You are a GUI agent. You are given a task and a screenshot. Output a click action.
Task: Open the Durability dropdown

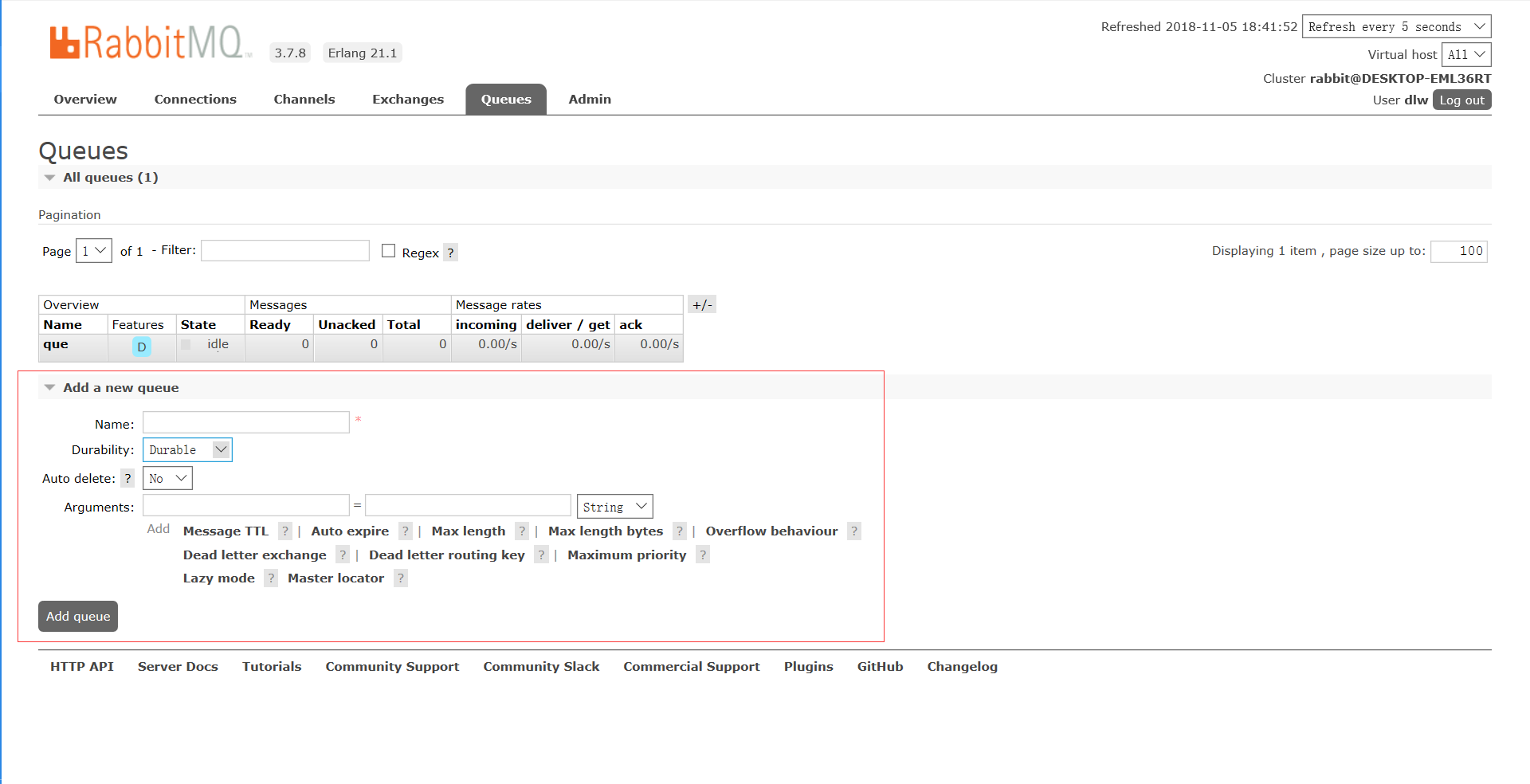187,450
